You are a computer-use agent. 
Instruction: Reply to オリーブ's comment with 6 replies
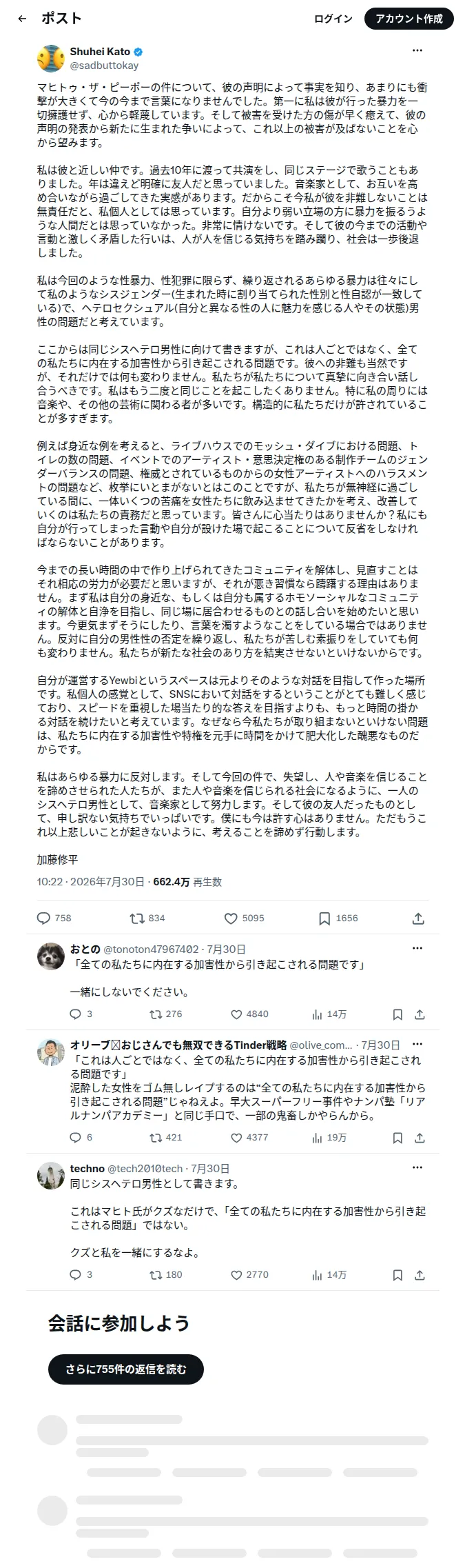click(81, 1138)
